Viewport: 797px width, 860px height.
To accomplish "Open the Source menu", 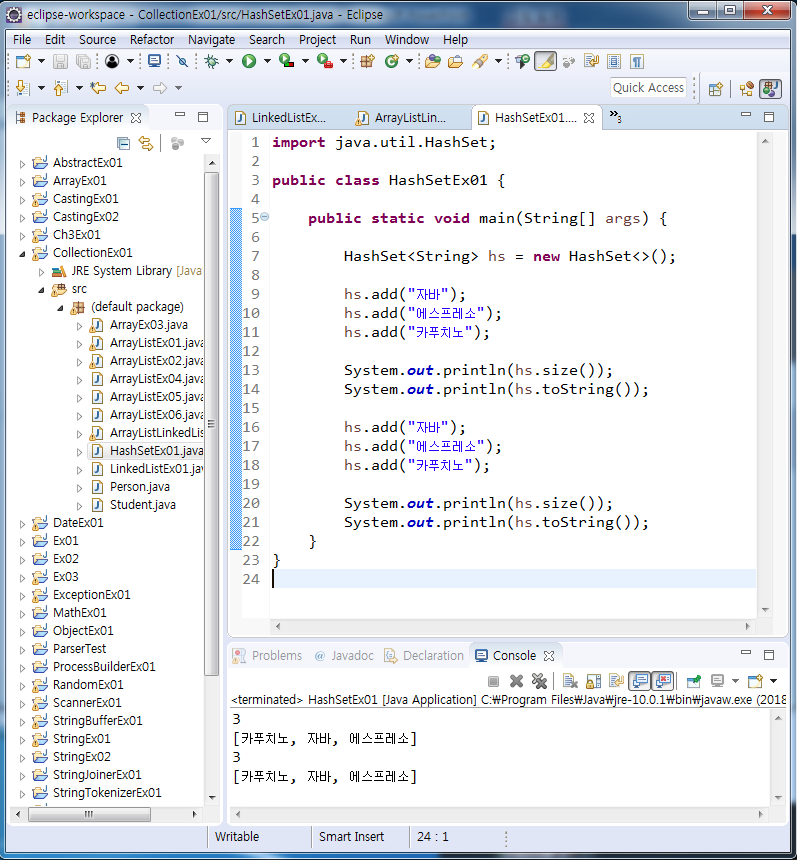I will (x=97, y=39).
